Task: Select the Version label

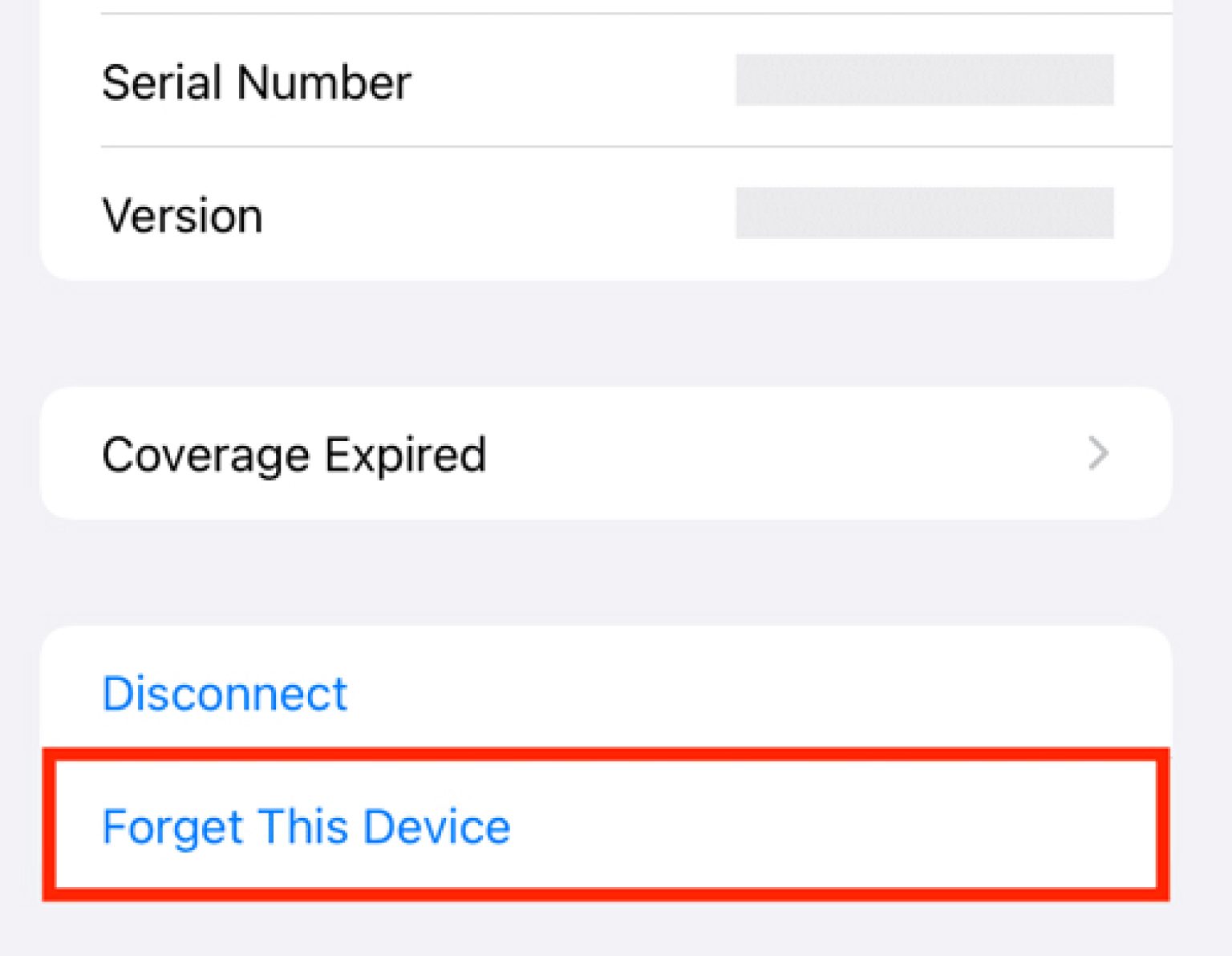Action: pos(182,215)
